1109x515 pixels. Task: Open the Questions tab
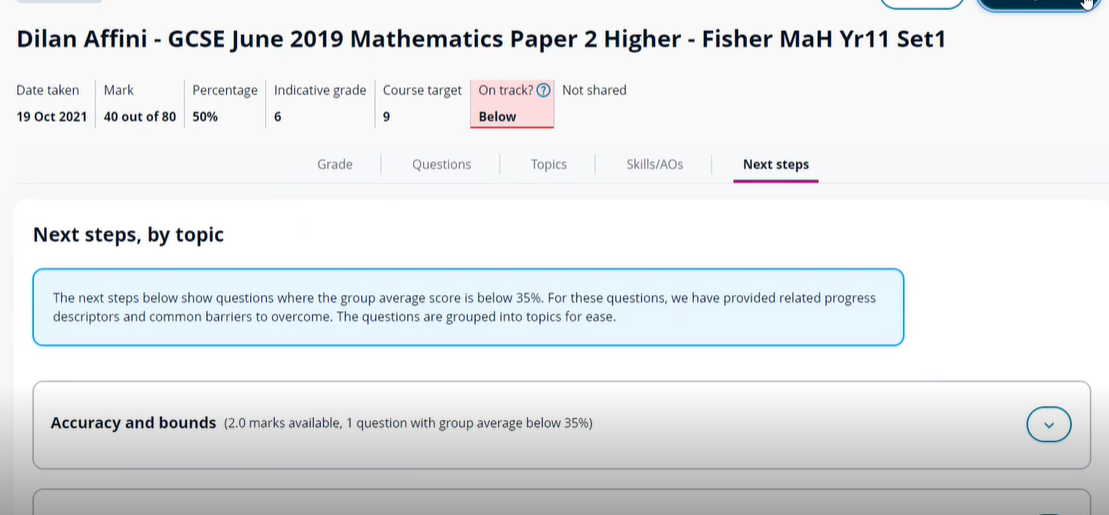point(441,164)
